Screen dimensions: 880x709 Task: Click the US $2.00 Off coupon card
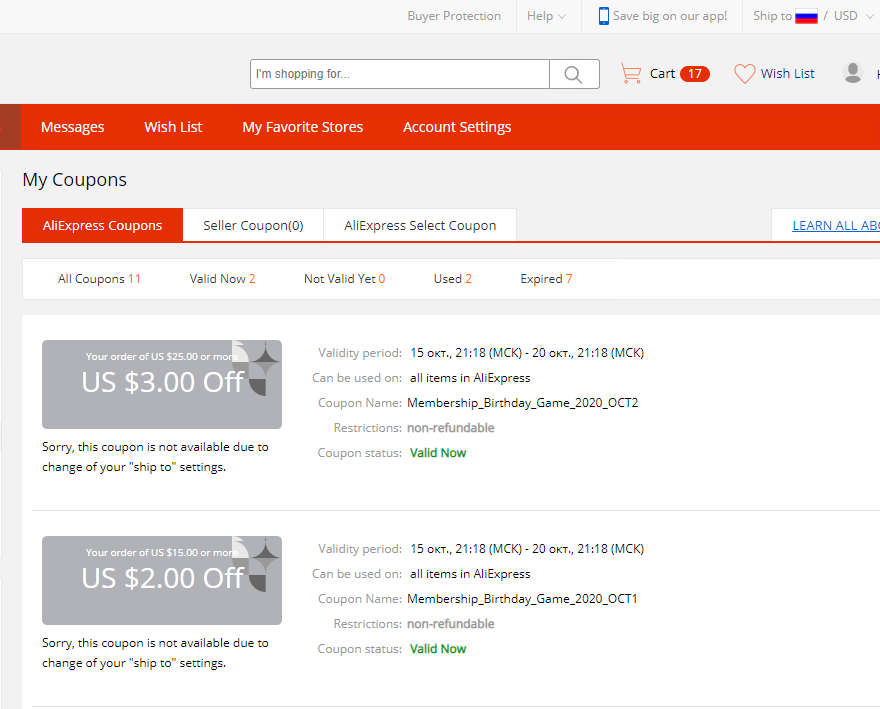pyautogui.click(x=162, y=580)
